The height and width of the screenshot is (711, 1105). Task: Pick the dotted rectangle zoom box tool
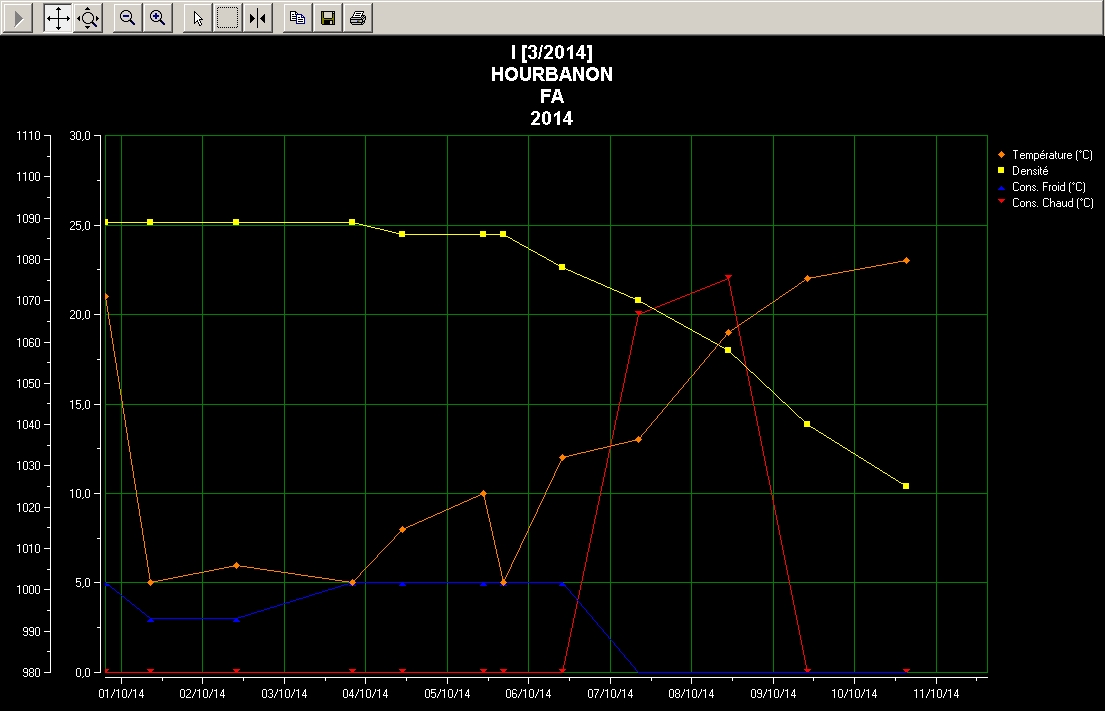point(228,18)
